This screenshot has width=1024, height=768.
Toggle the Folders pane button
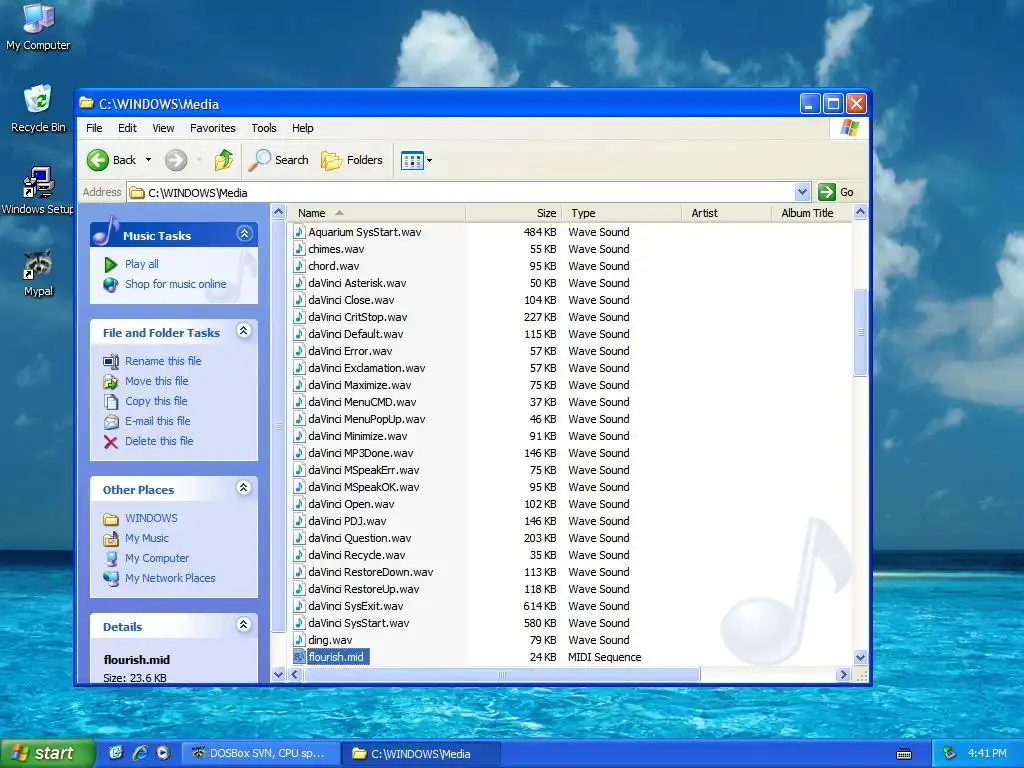(x=351, y=160)
